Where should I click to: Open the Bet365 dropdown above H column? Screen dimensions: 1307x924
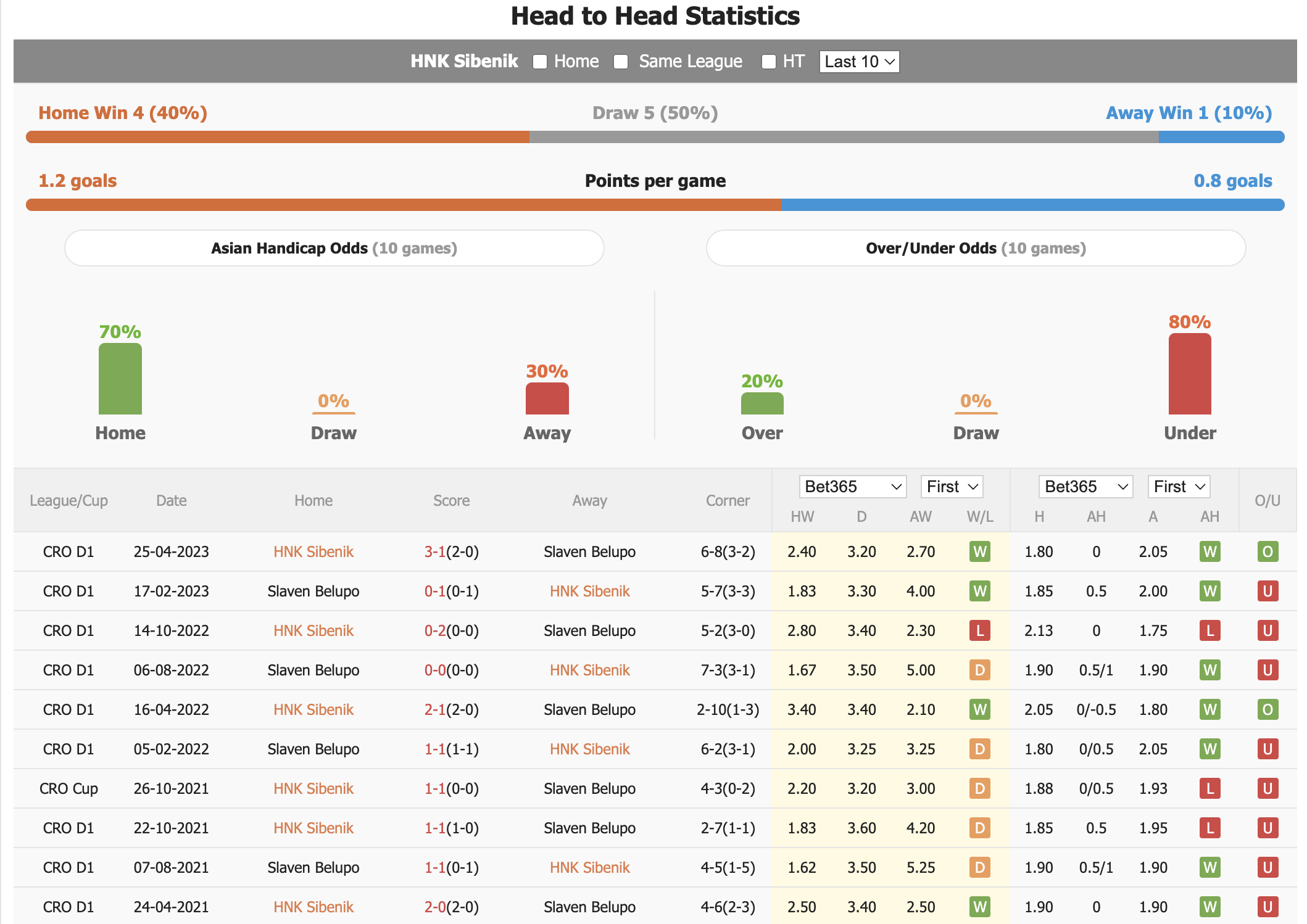(1085, 487)
